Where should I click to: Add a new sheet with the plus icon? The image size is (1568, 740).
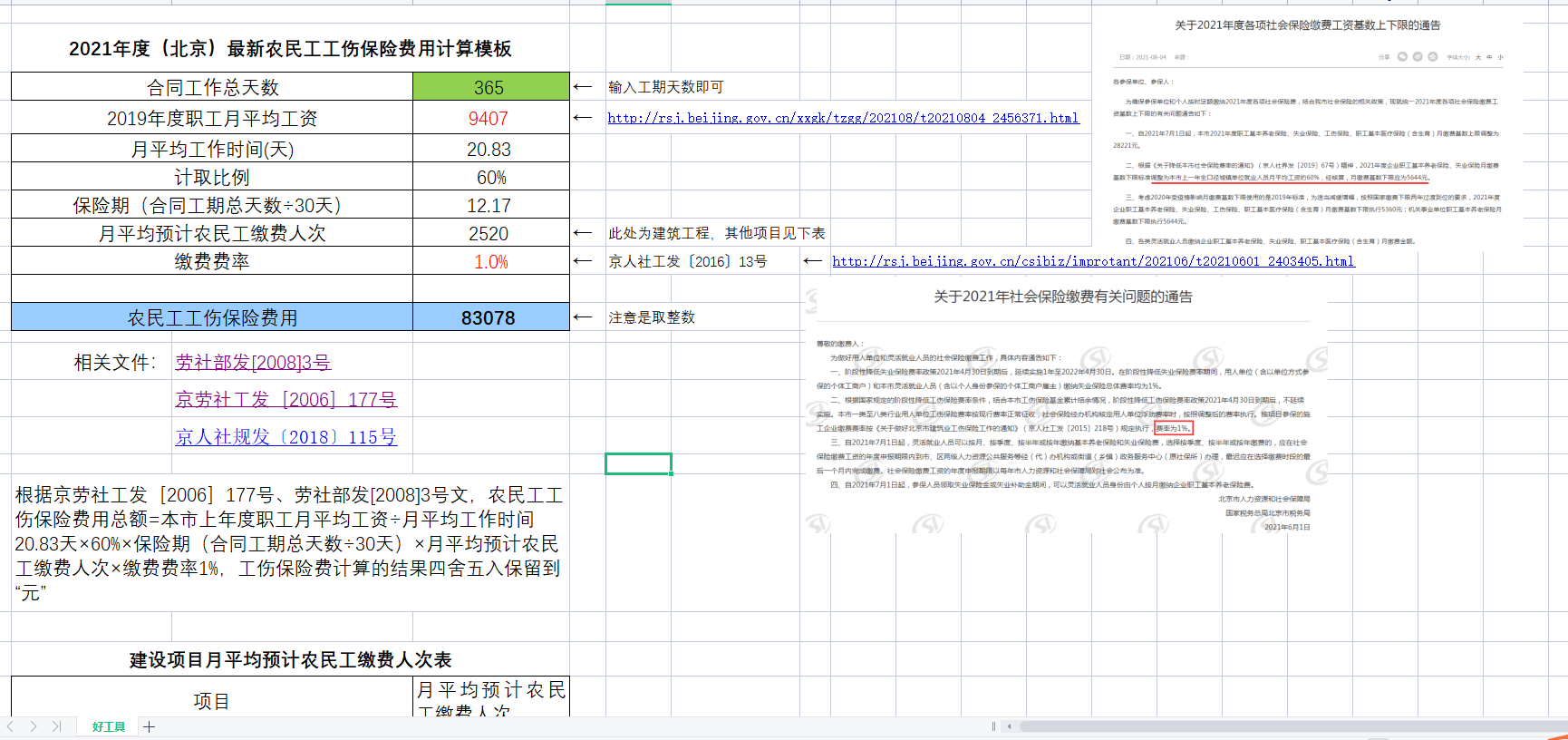[x=150, y=726]
